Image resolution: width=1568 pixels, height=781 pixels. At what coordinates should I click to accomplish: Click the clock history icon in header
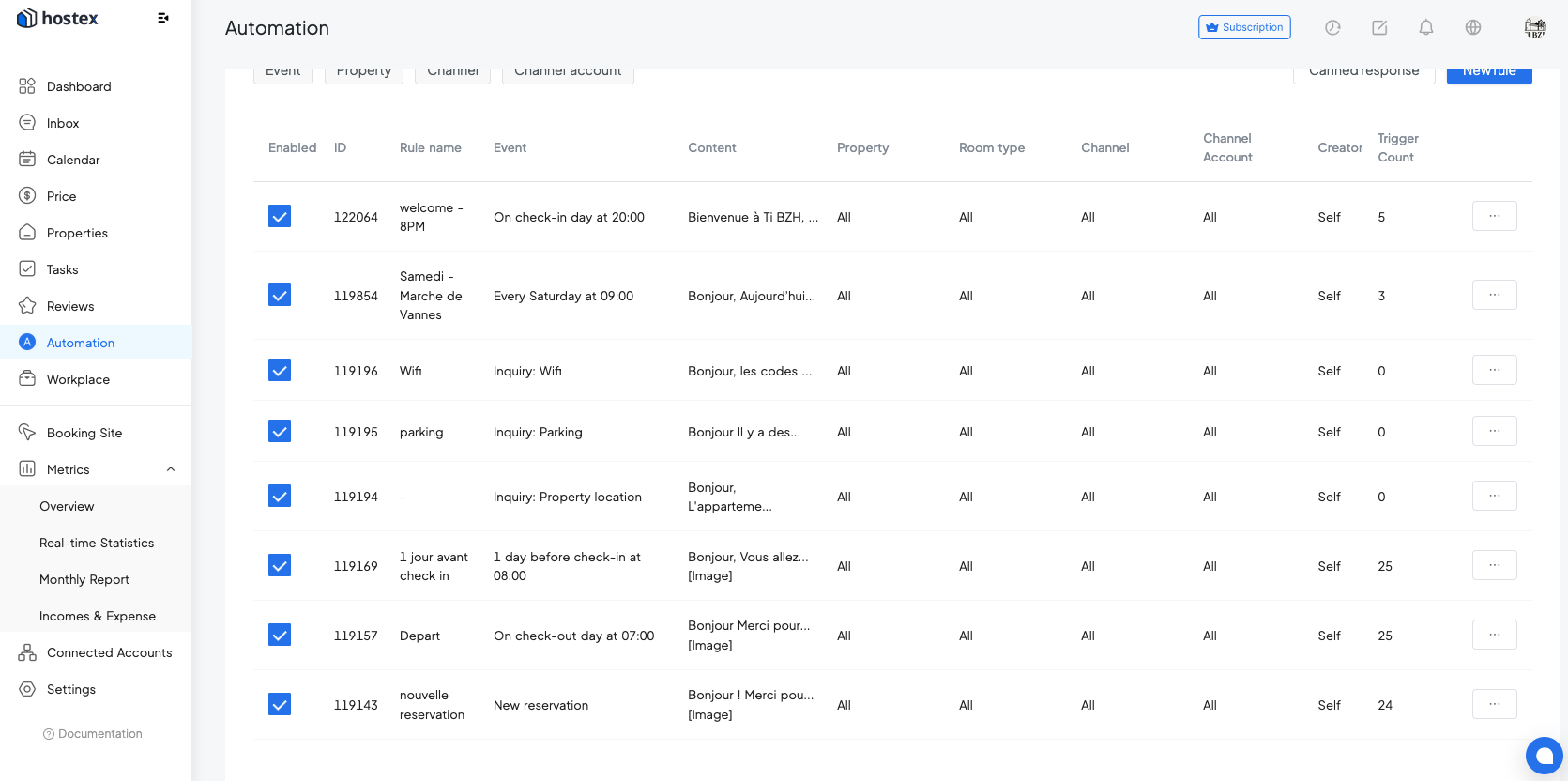1332,27
